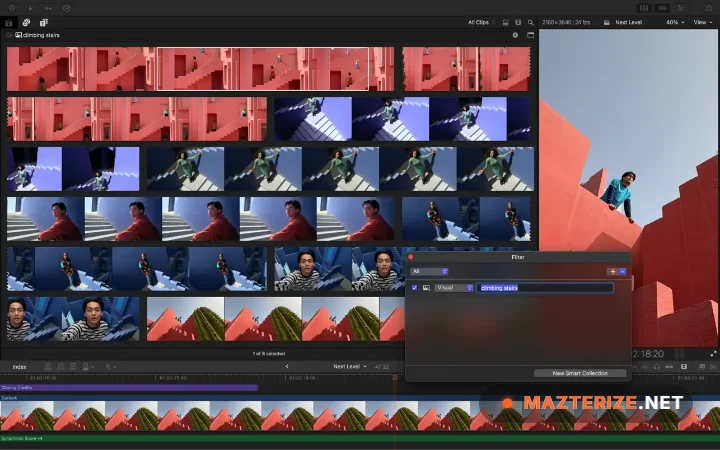Select striped sweater selfie clip in last browser row

point(73,319)
